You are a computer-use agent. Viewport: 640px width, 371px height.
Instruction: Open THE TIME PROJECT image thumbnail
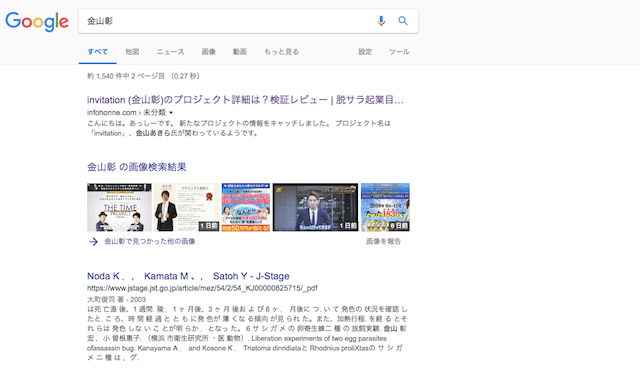pos(119,207)
